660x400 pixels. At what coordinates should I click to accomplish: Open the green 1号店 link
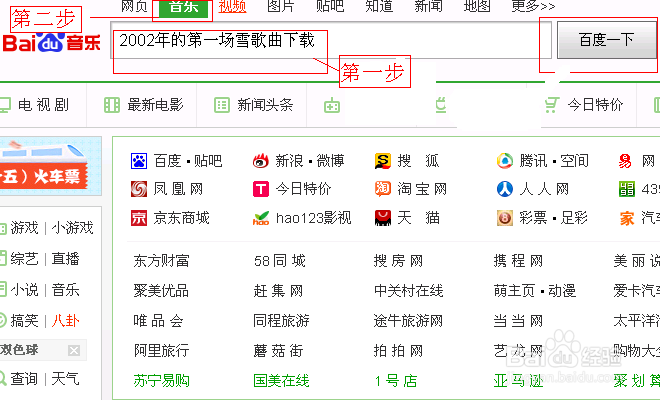tap(396, 381)
